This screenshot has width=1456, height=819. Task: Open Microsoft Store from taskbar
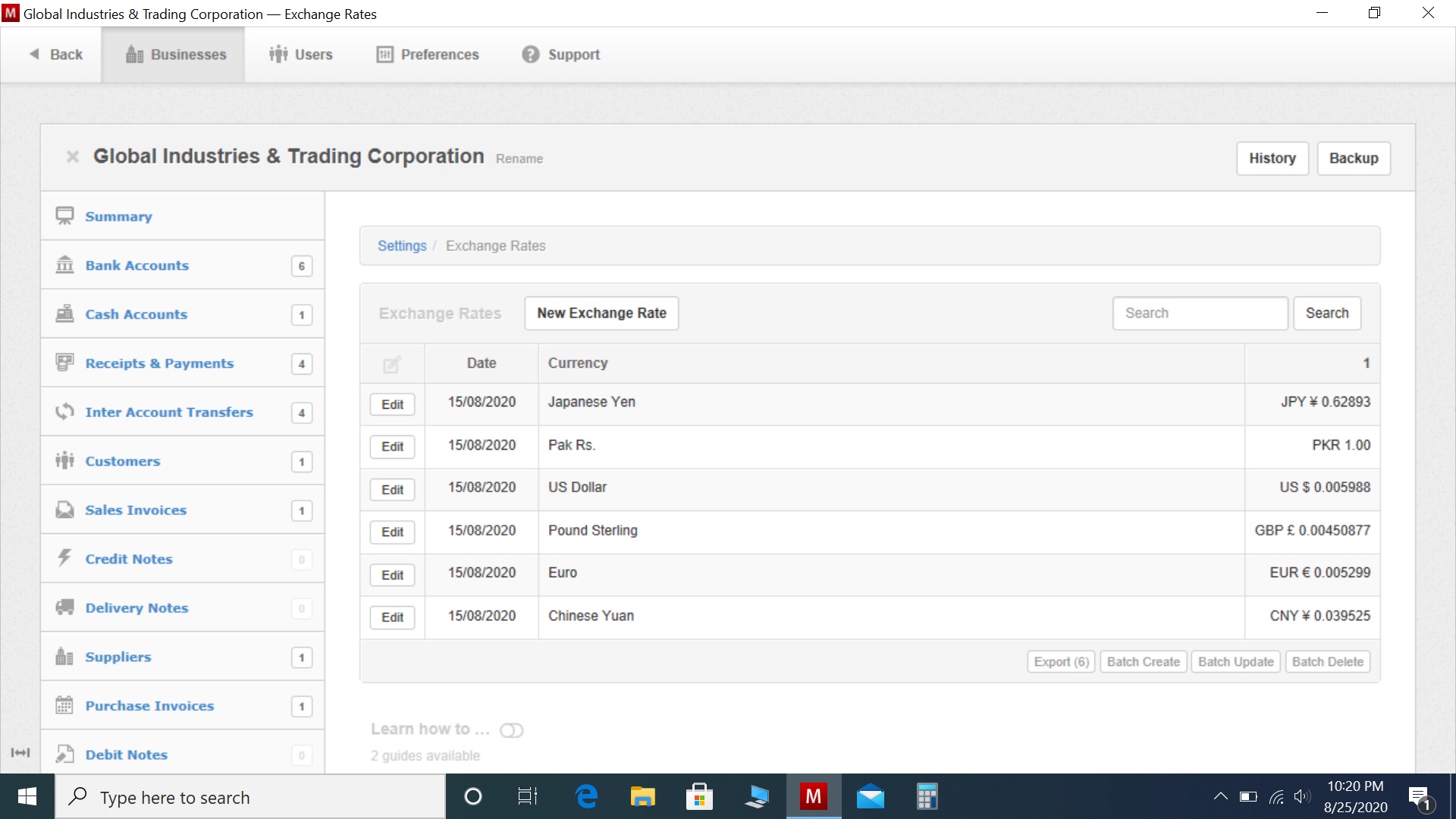[699, 797]
